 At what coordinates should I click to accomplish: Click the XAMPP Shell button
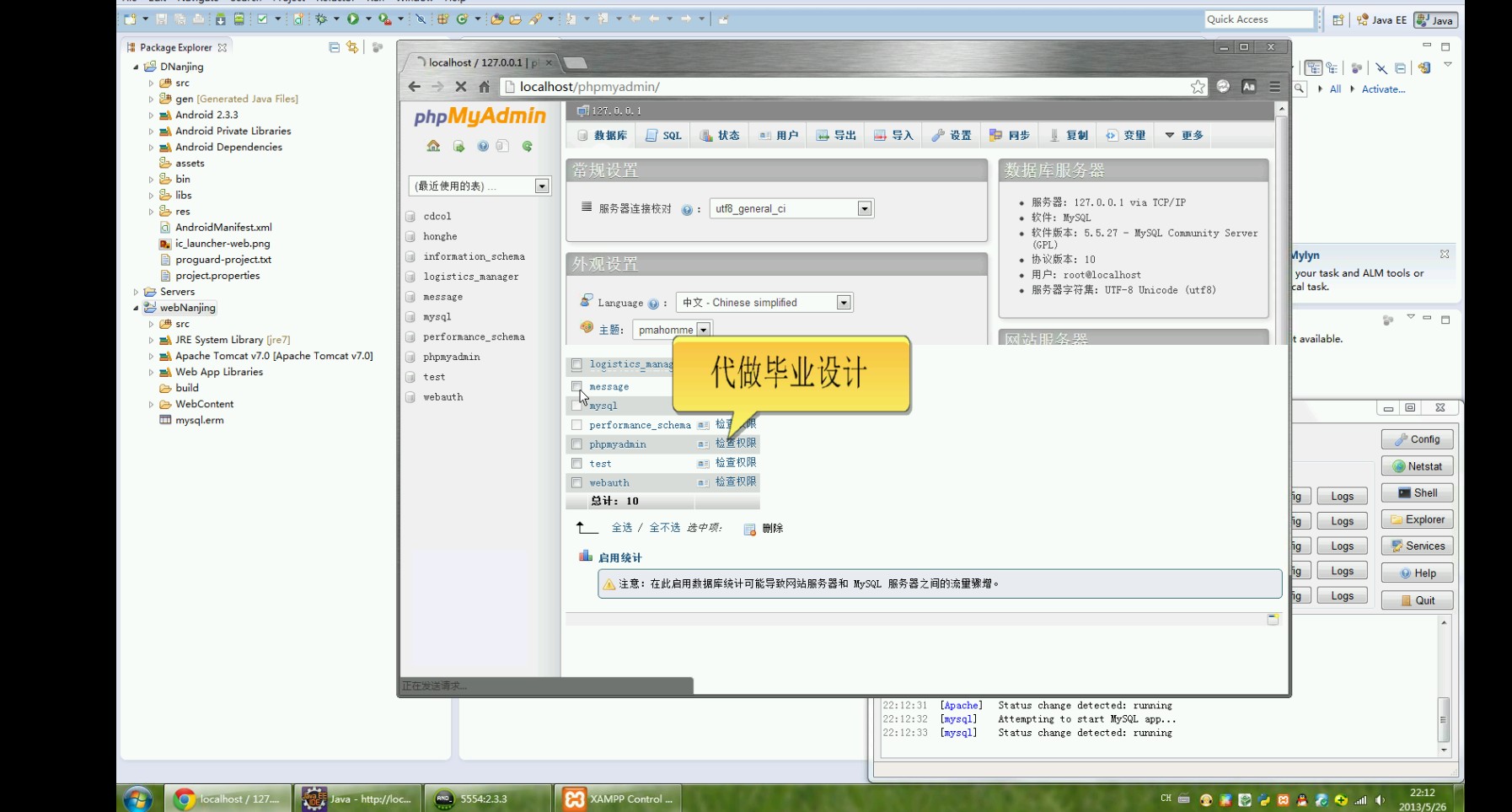[x=1417, y=493]
